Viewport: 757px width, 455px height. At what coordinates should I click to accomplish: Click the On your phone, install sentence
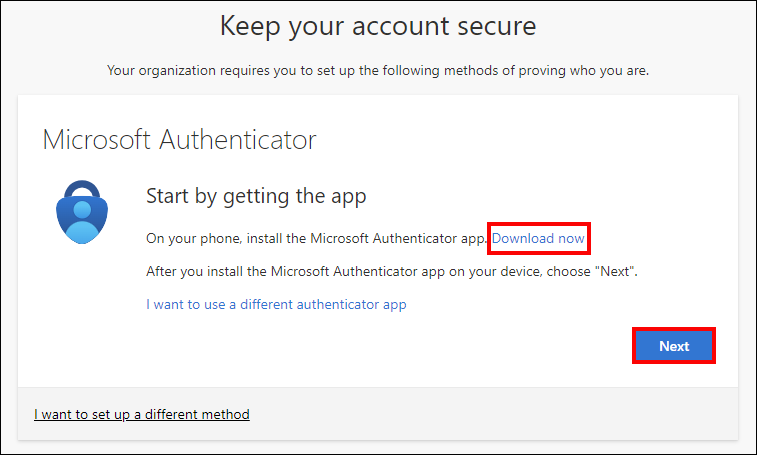click(316, 238)
